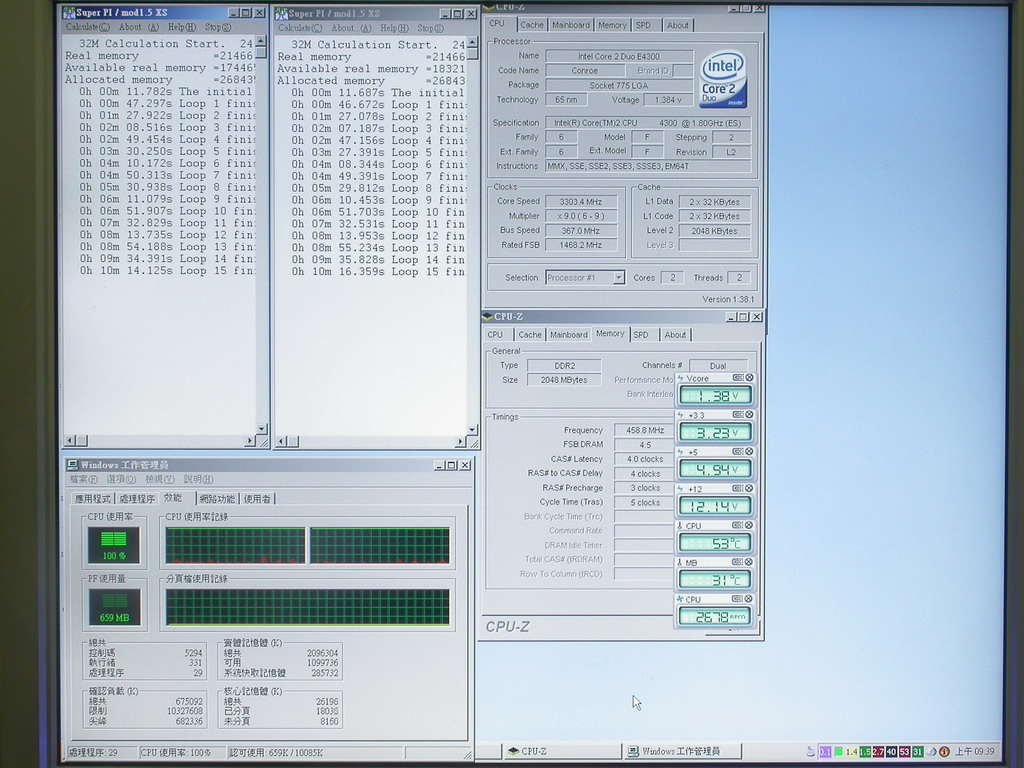Open settings icon on the MB temperature gadget
The image size is (1024, 768).
(738, 562)
